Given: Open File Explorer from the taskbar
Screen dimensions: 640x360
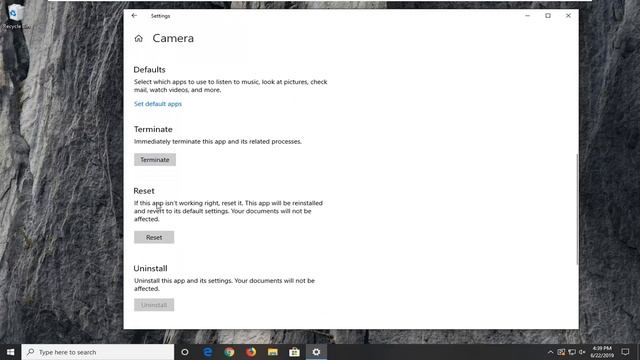Looking at the screenshot, I should click(273, 352).
